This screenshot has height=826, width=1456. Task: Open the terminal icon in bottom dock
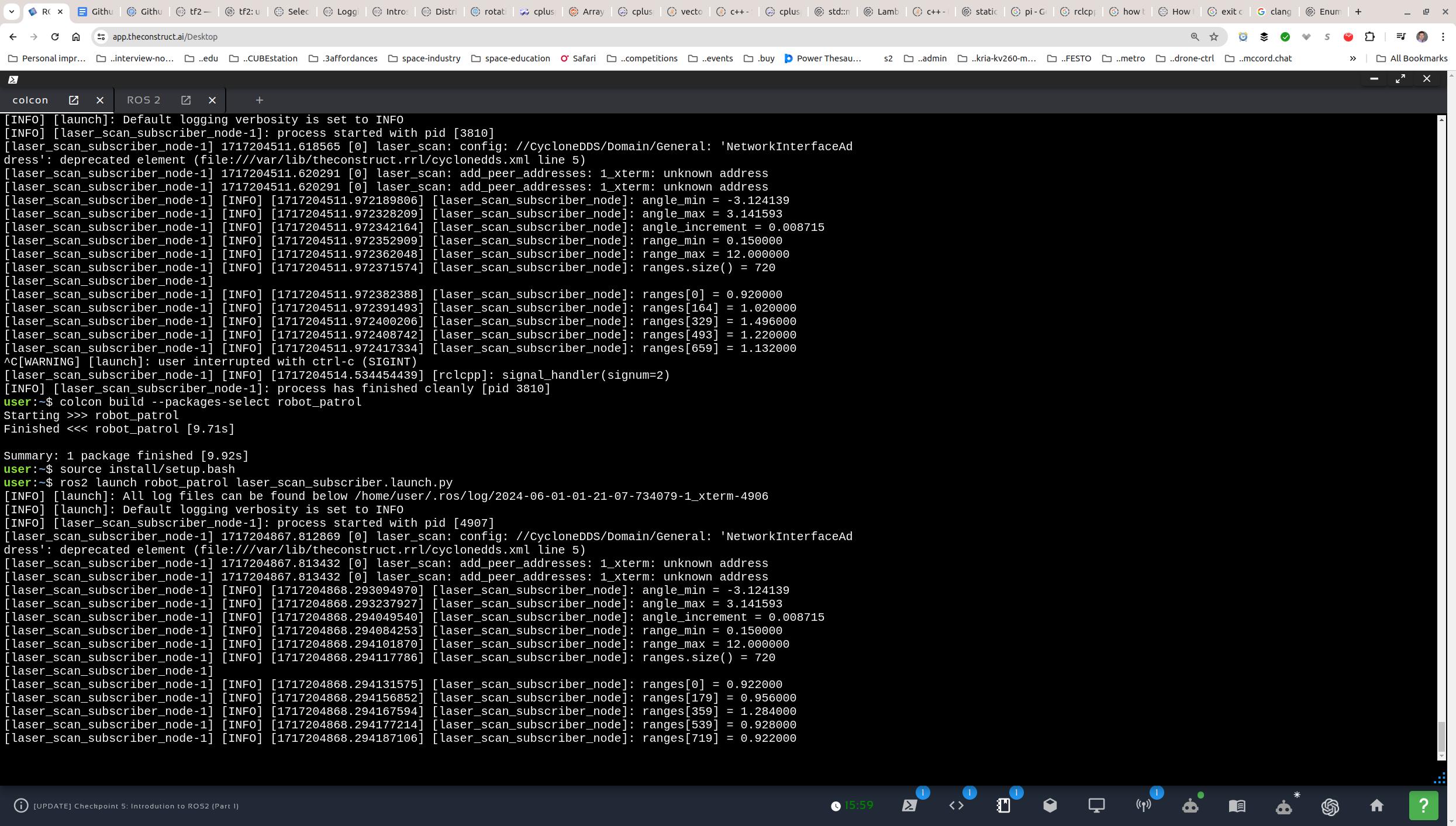[909, 806]
